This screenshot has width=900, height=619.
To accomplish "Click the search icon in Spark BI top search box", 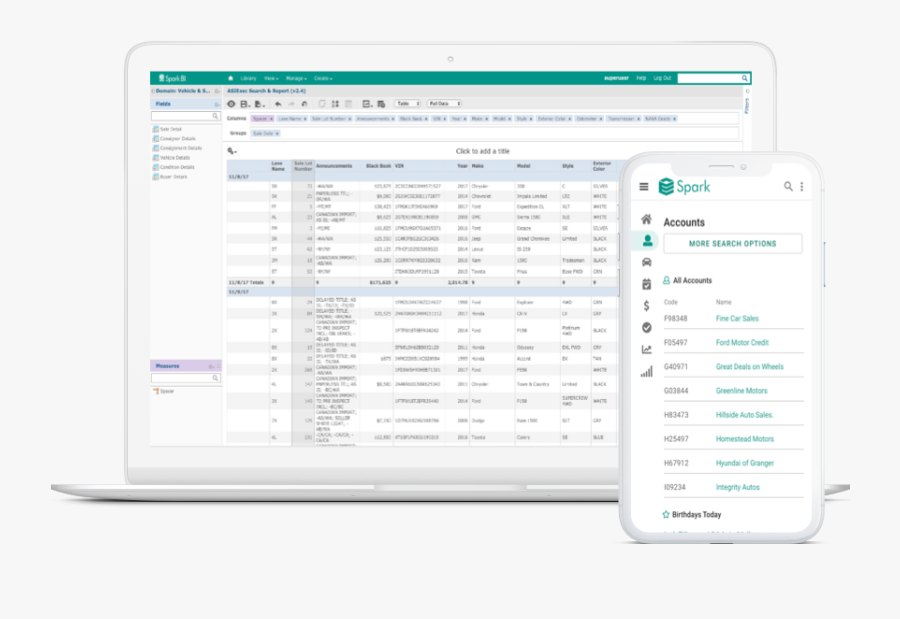I will point(744,78).
